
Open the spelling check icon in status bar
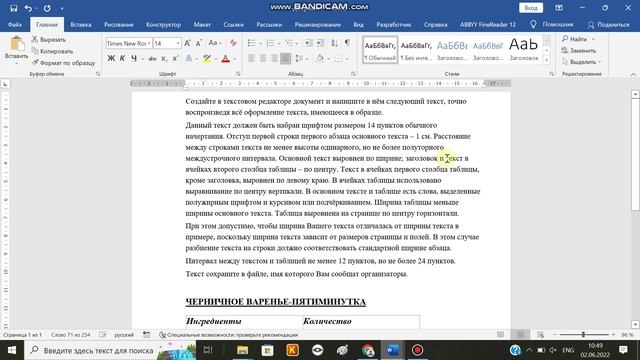[x=102, y=335]
